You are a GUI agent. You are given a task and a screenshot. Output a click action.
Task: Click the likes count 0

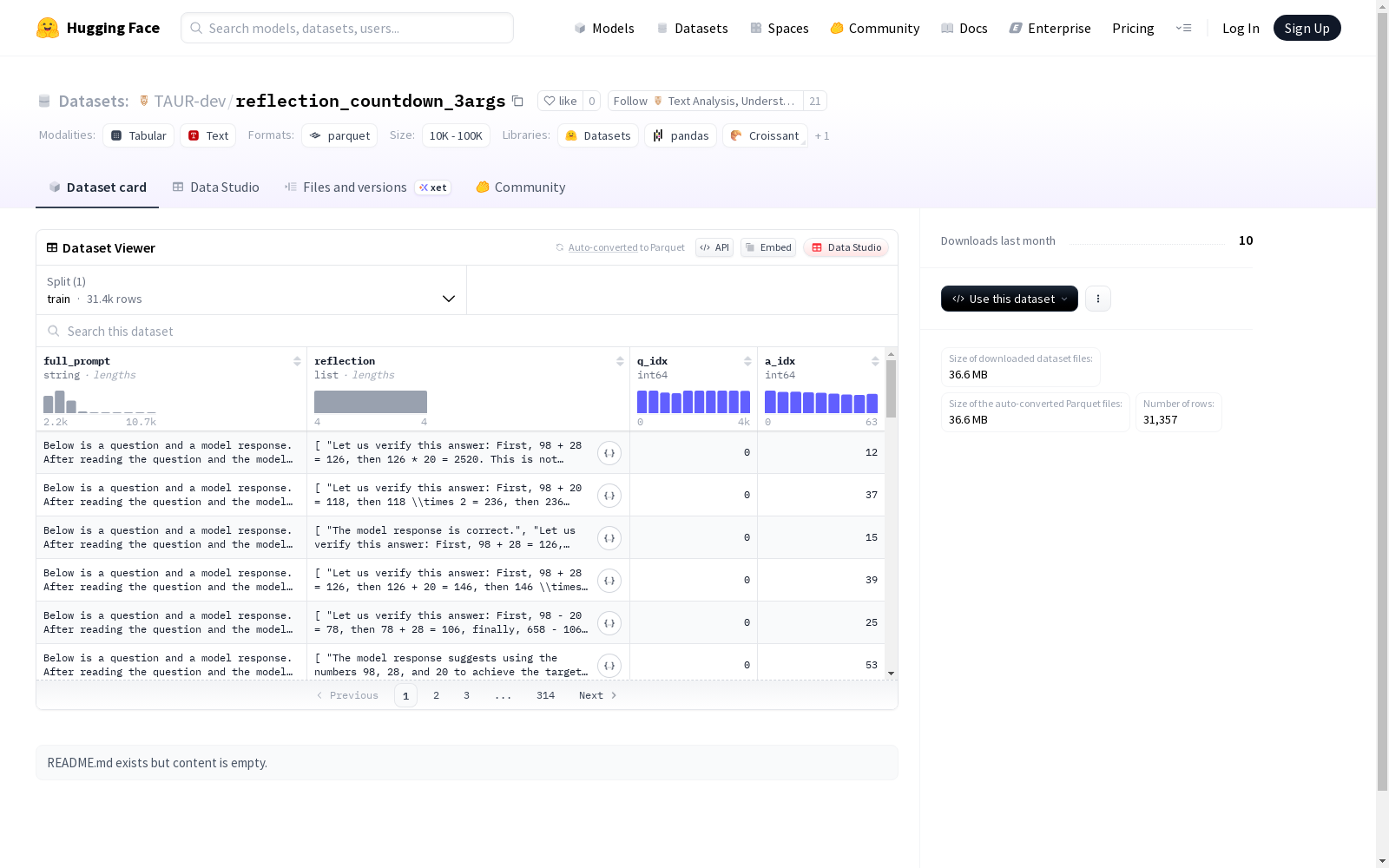pyautogui.click(x=592, y=101)
